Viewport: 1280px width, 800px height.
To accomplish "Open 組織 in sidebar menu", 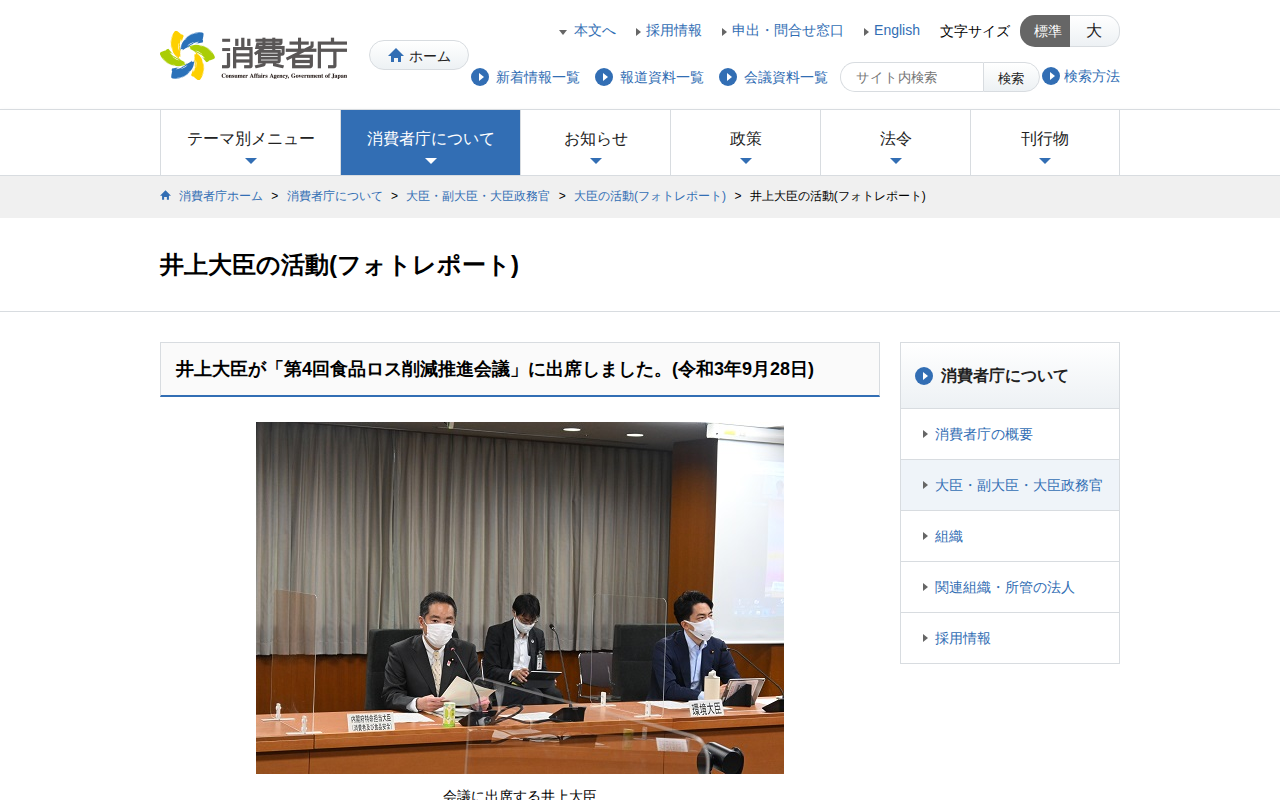I will (1010, 536).
